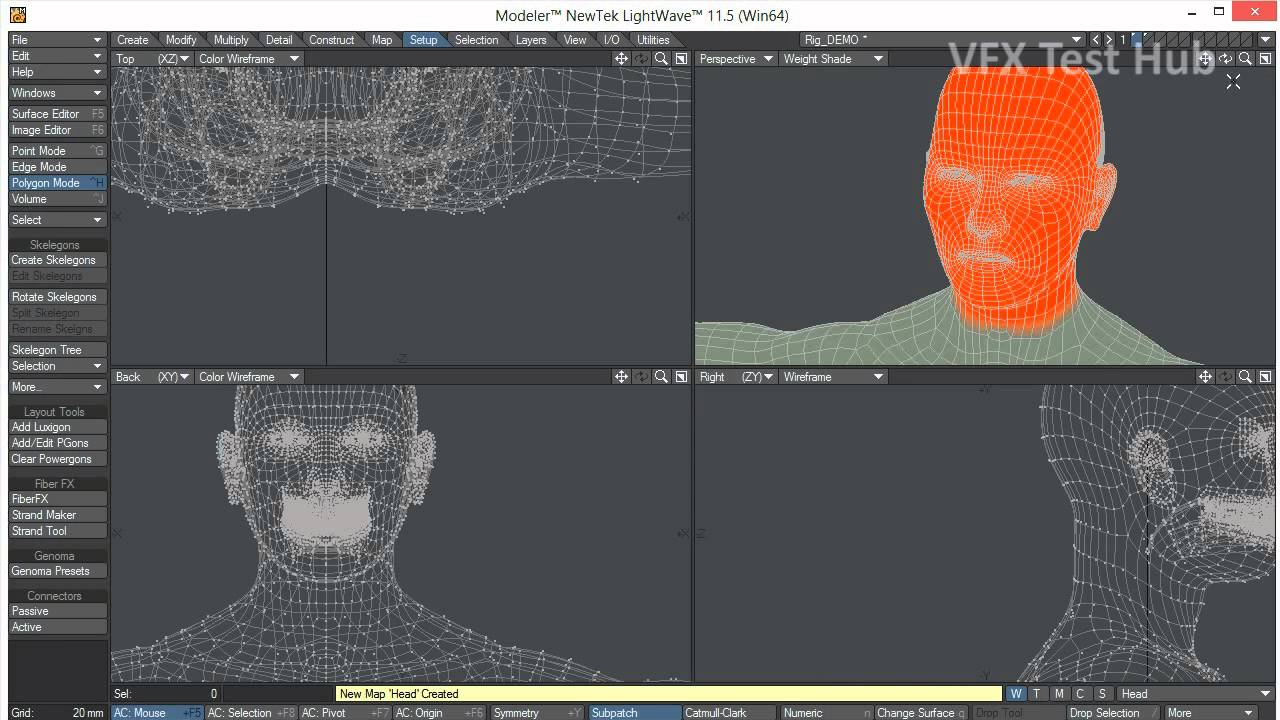
Task: Click Create Skelegons button
Action: [x=58, y=260]
